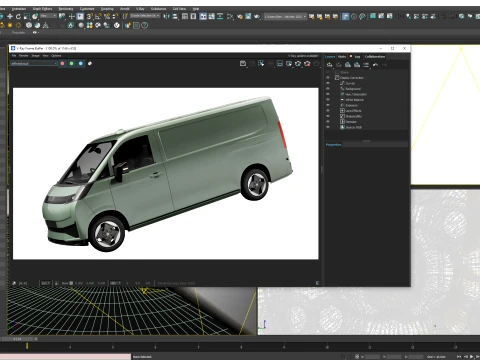Activate region render cursor in Frame Buffer
This screenshot has height=360, width=480.
click(261, 63)
